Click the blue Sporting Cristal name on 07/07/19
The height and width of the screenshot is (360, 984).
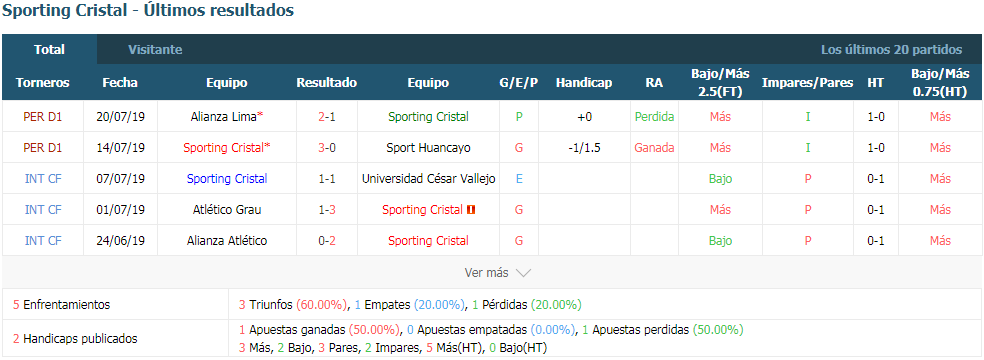227,179
